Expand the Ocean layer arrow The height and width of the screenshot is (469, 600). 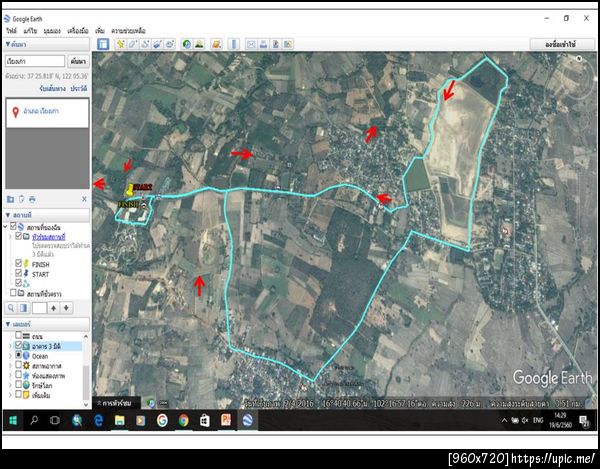click(10, 356)
